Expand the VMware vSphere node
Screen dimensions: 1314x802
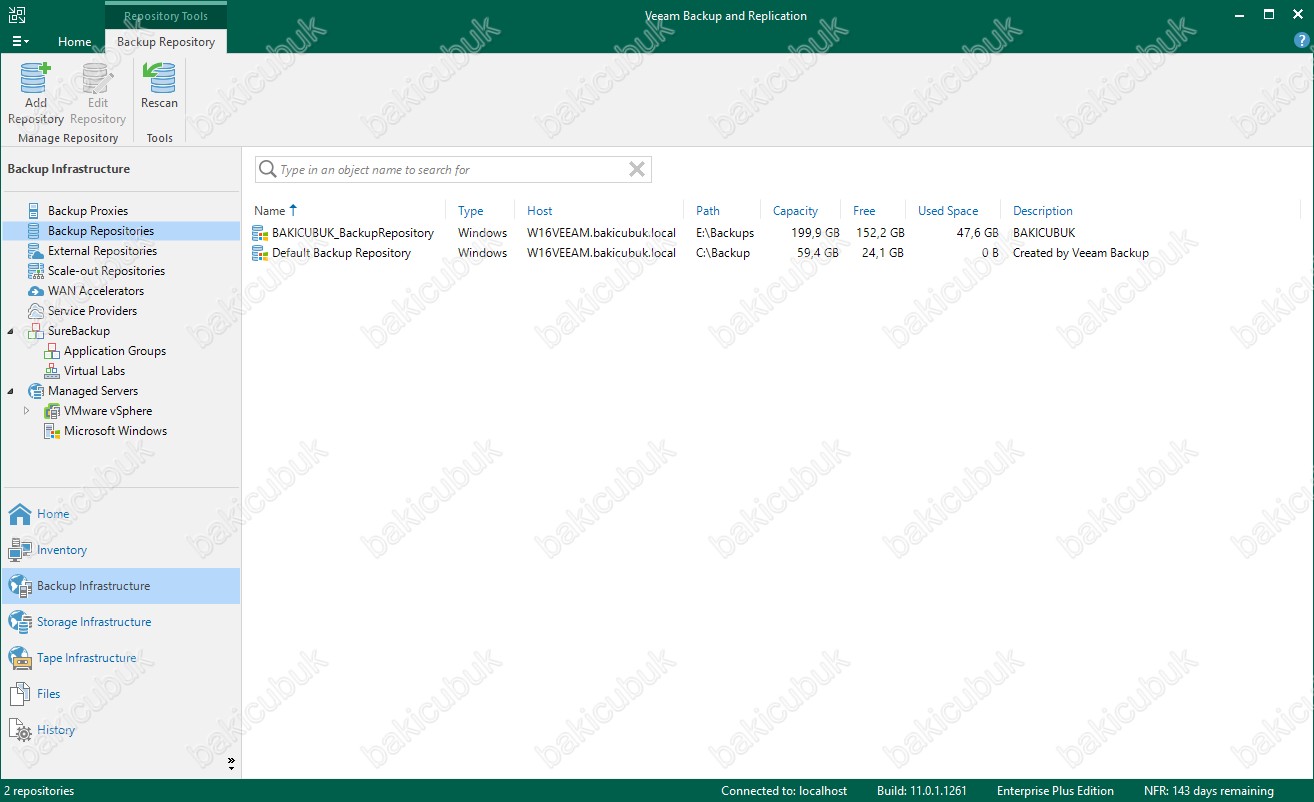pos(27,411)
